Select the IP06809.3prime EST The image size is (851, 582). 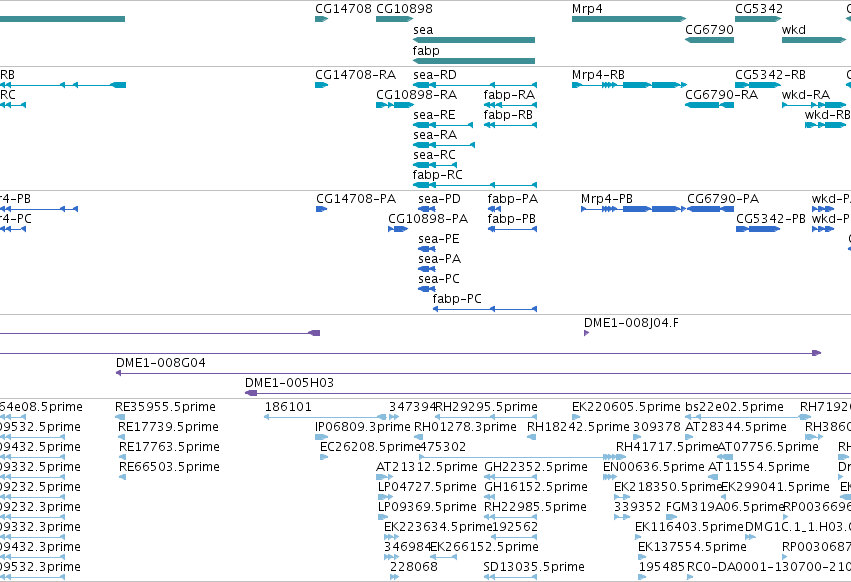tap(321, 437)
